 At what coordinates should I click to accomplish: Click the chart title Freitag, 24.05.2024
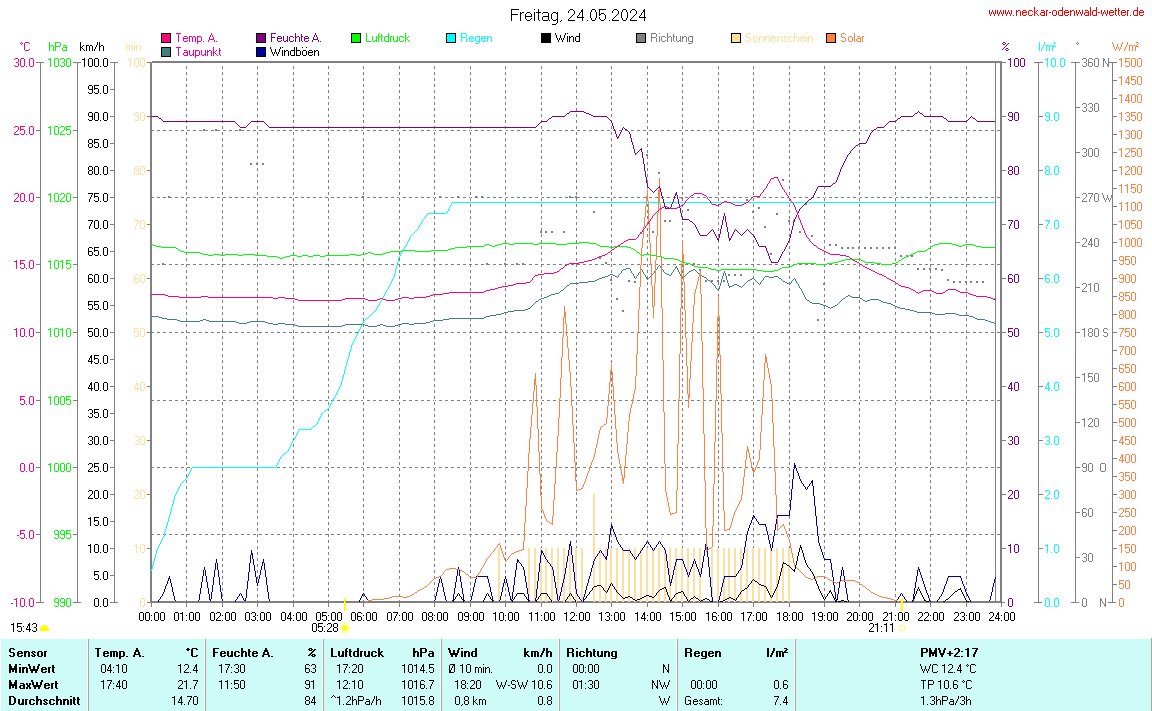pos(577,15)
